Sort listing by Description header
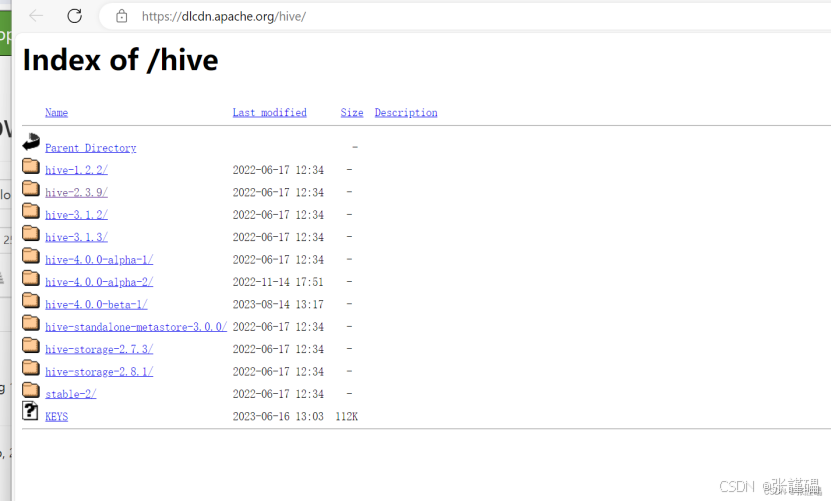Screen dimensions: 831x502 click(x=406, y=112)
